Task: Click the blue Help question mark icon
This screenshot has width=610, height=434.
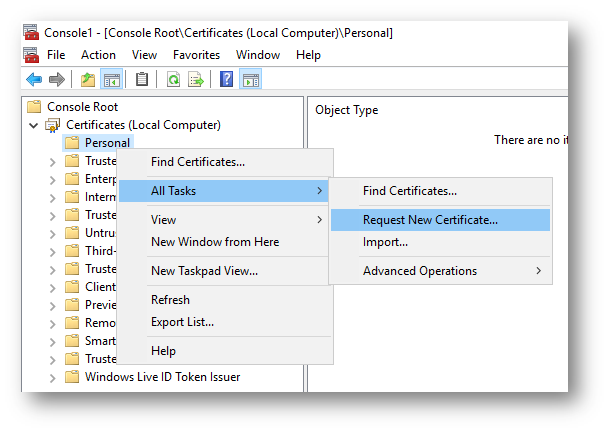Action: click(x=226, y=79)
